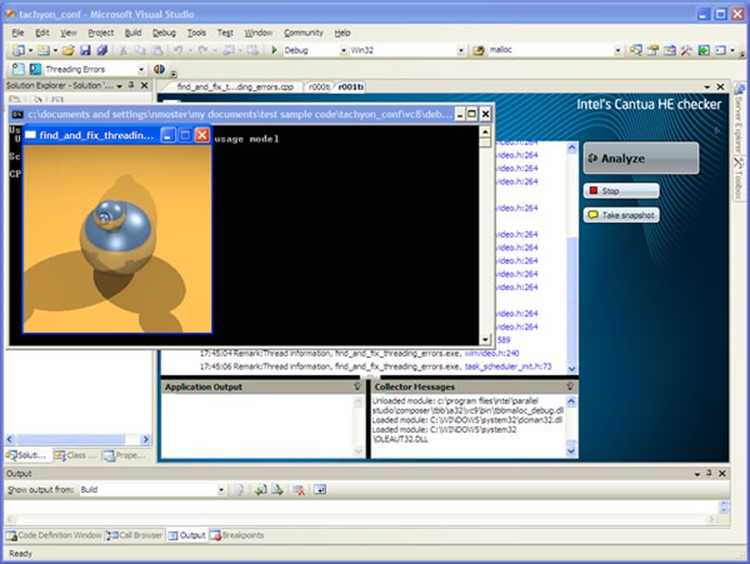Open the File menu
The height and width of the screenshot is (564, 750).
tap(18, 33)
